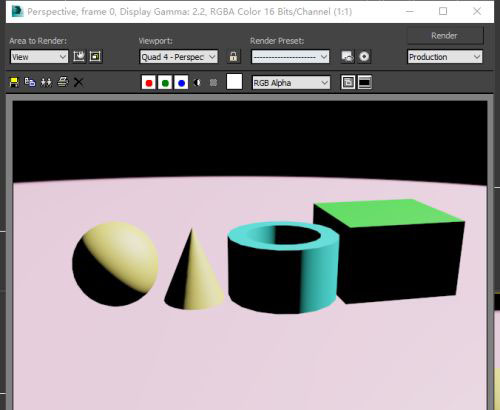Expand the Production render mode dropdown
500x410 pixels.
tap(445, 57)
